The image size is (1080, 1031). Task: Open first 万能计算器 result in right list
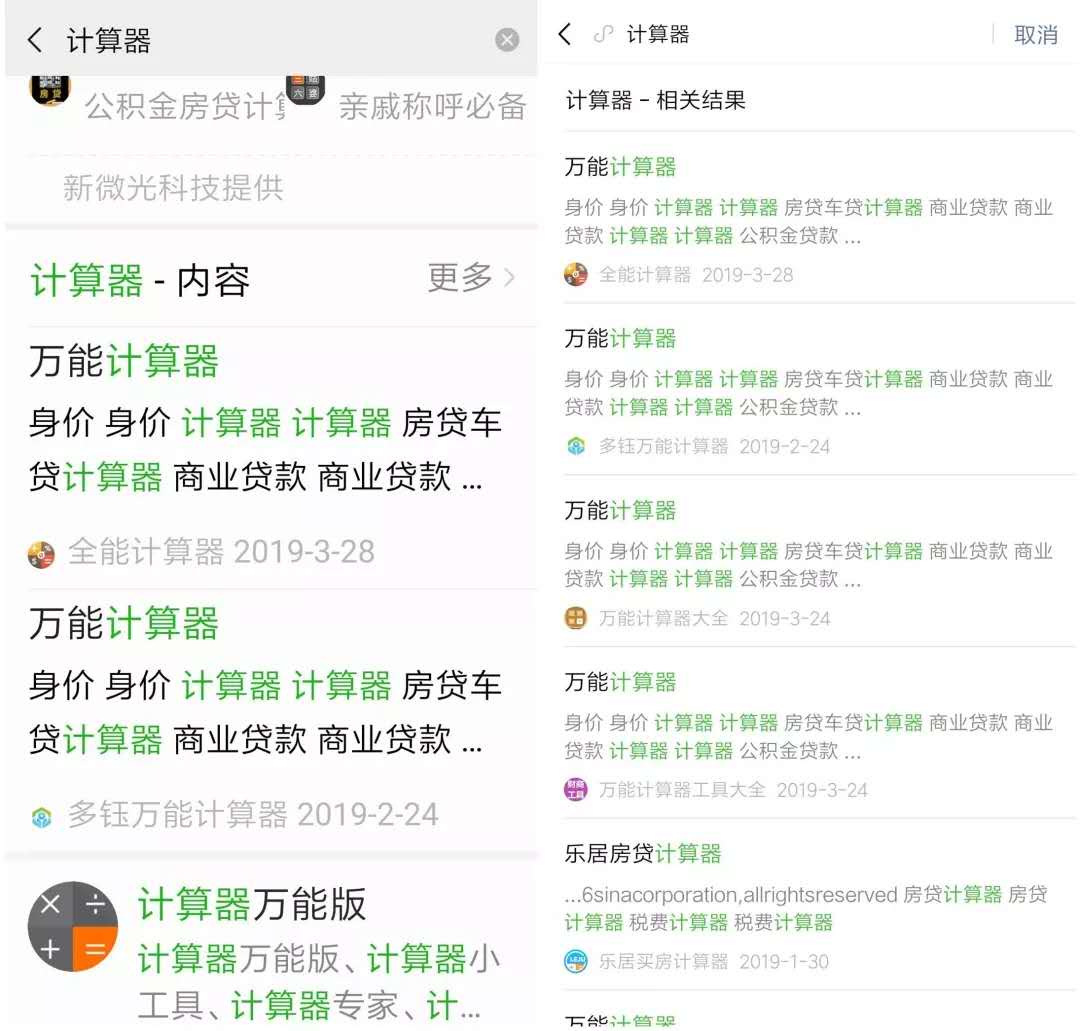pyautogui.click(x=819, y=218)
